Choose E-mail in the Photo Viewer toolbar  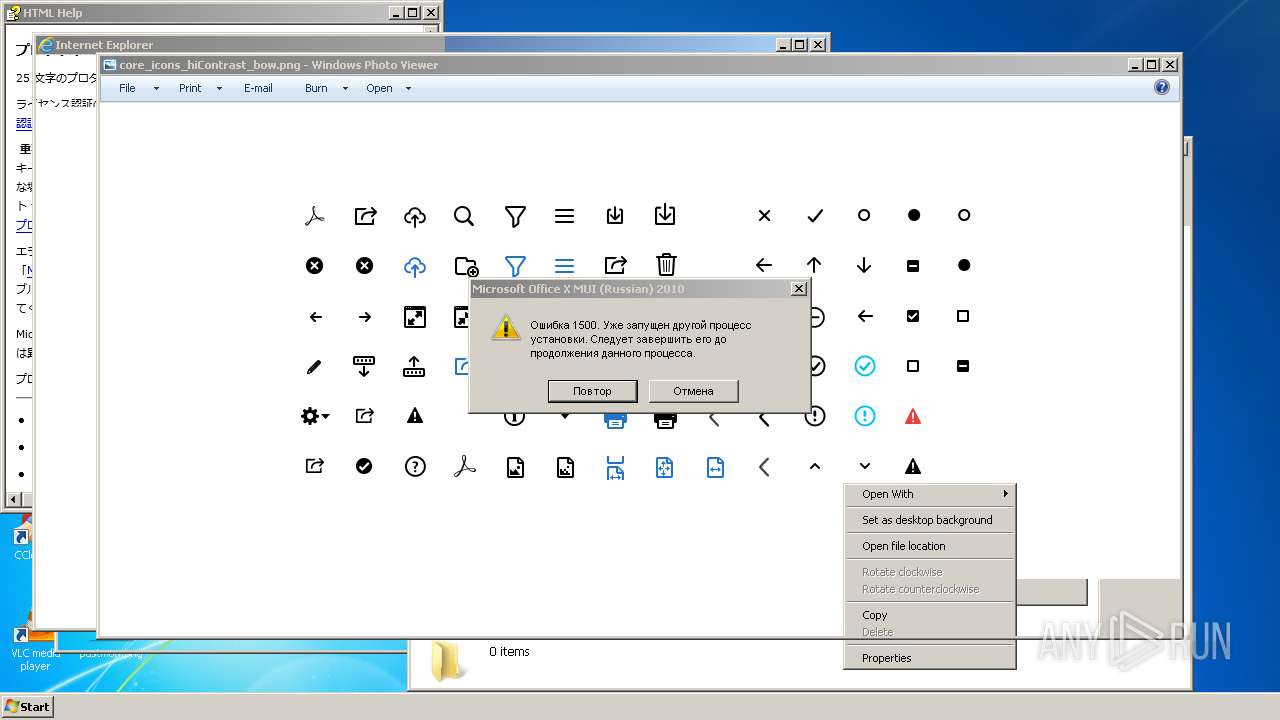(258, 88)
